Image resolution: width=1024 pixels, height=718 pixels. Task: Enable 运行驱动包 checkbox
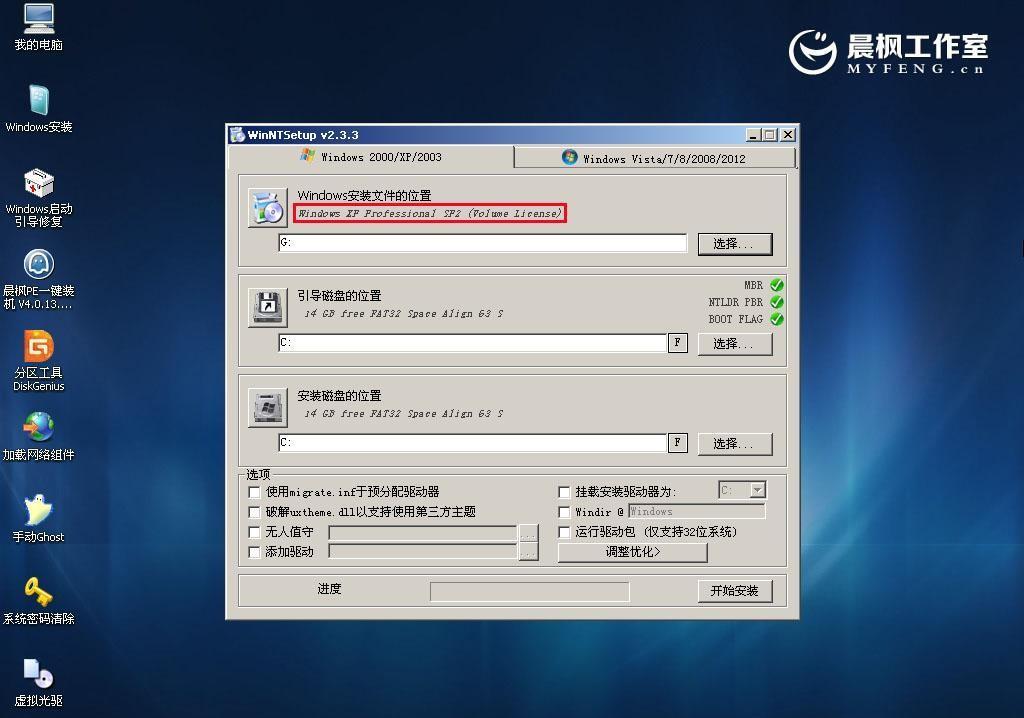(564, 532)
